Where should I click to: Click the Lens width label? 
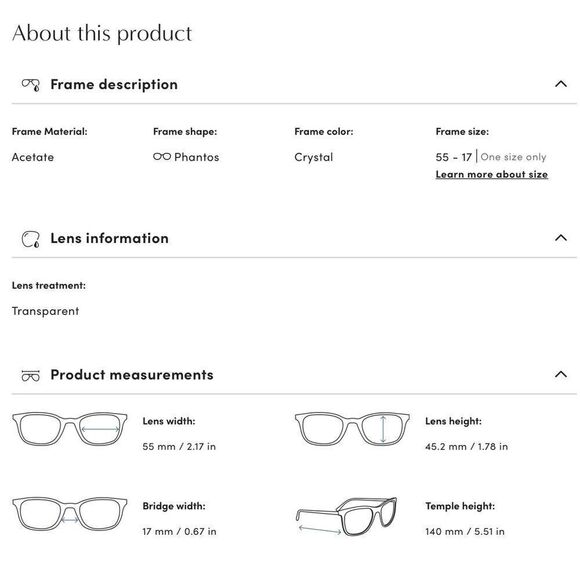pyautogui.click(x=169, y=421)
